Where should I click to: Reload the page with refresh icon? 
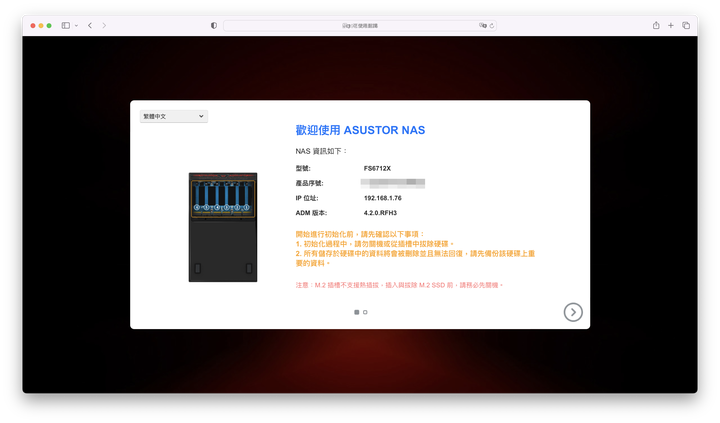[x=492, y=26]
